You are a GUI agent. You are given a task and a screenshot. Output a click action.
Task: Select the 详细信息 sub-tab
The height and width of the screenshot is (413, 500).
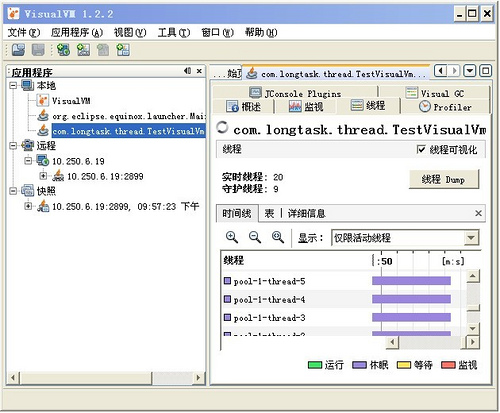[x=306, y=213]
